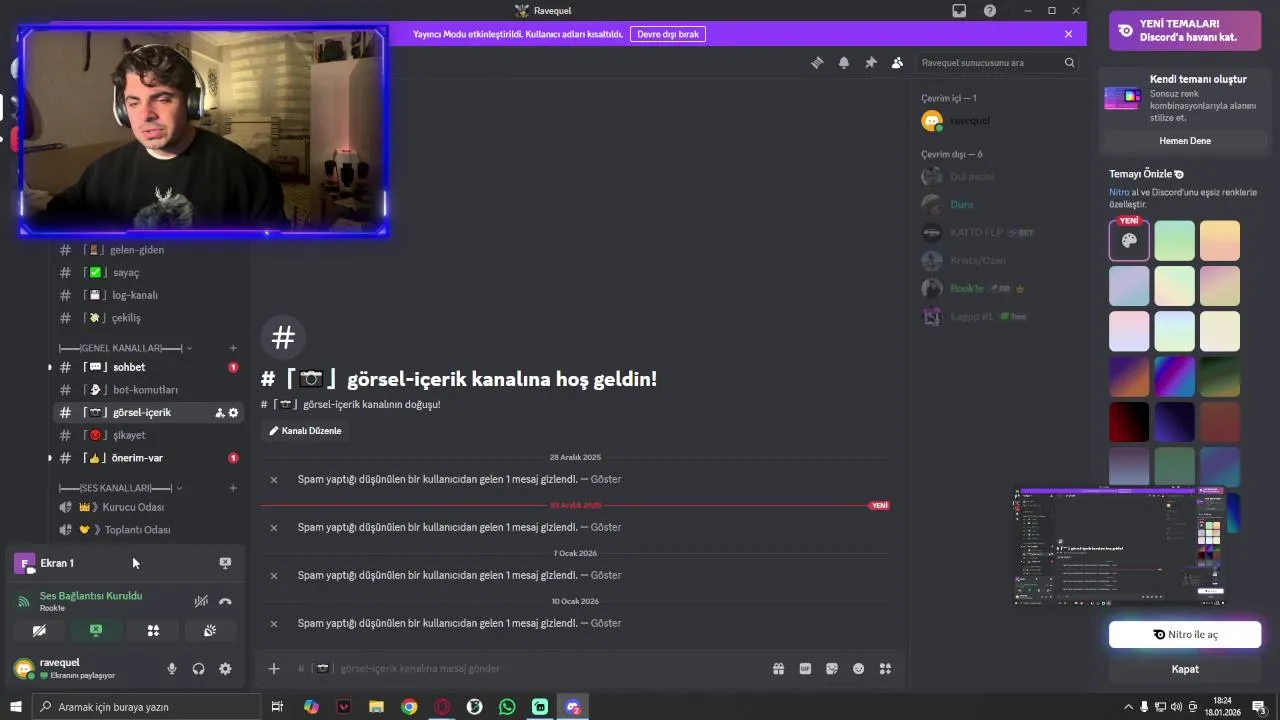Image resolution: width=1280 pixels, height=720 pixels.
Task: Open Opera browser in the taskbar
Action: pos(442,707)
